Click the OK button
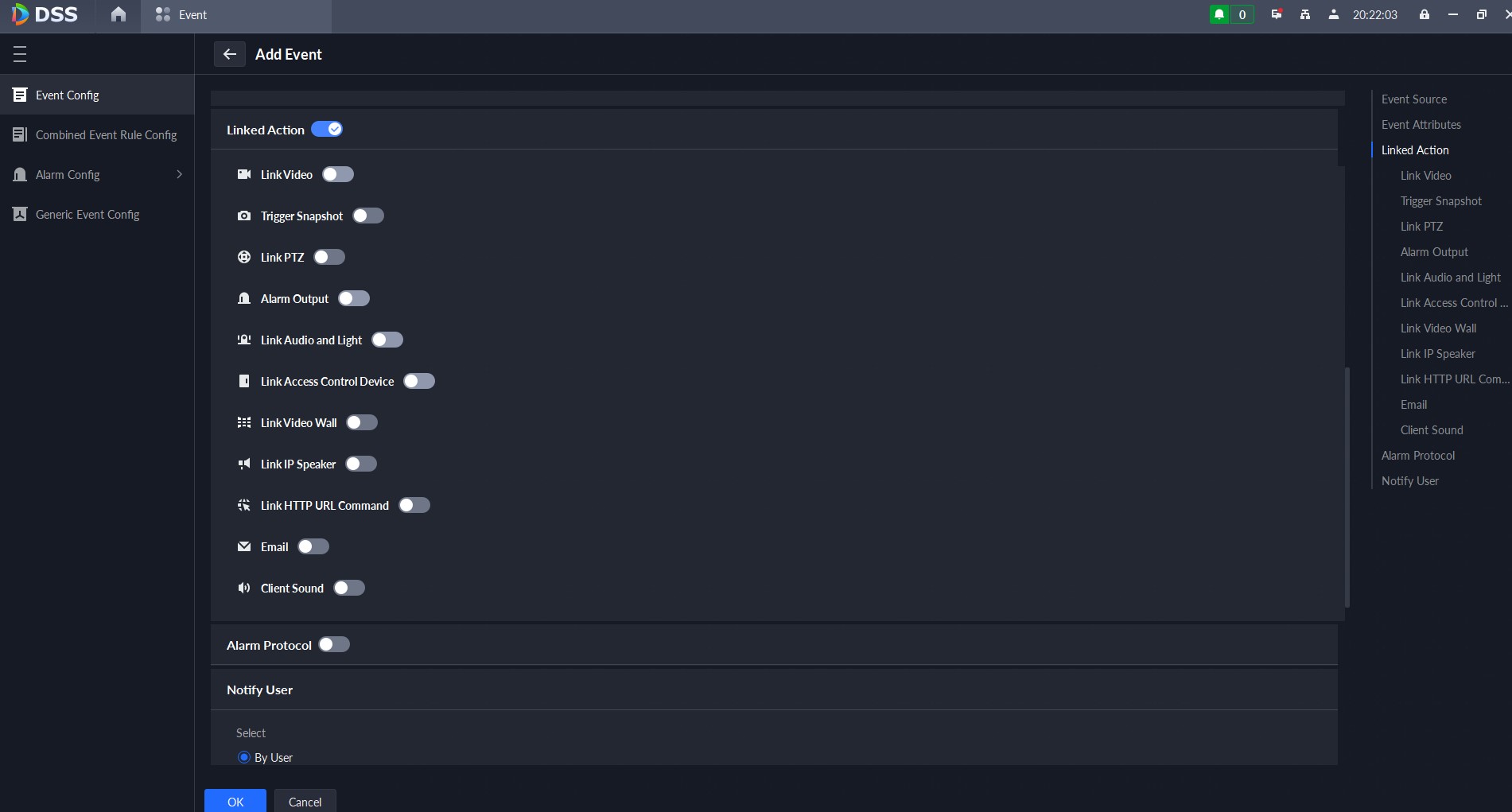The height and width of the screenshot is (812, 1512). (235, 801)
